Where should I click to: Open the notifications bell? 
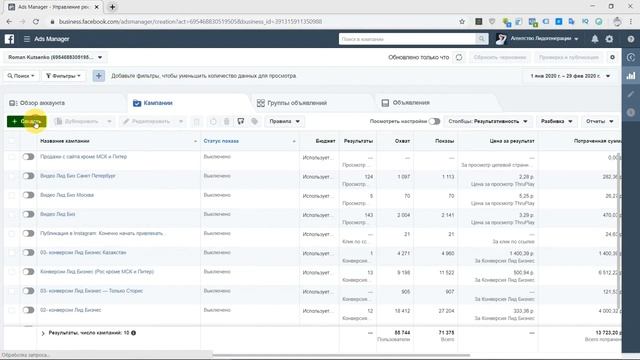point(595,39)
